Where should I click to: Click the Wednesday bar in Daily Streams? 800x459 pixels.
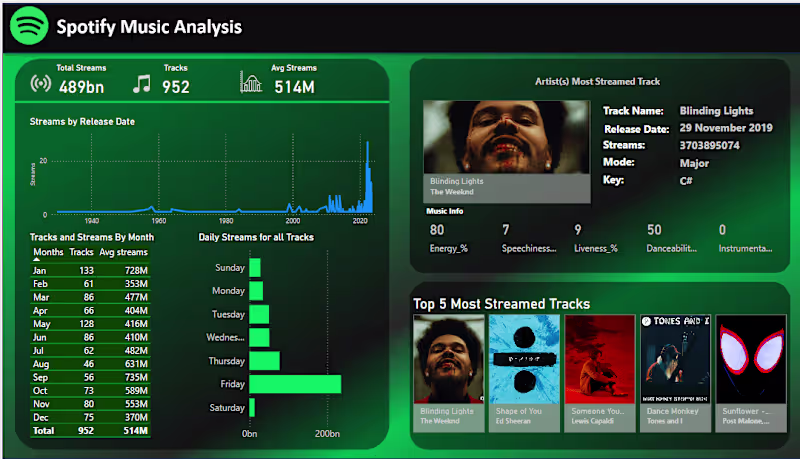point(259,338)
